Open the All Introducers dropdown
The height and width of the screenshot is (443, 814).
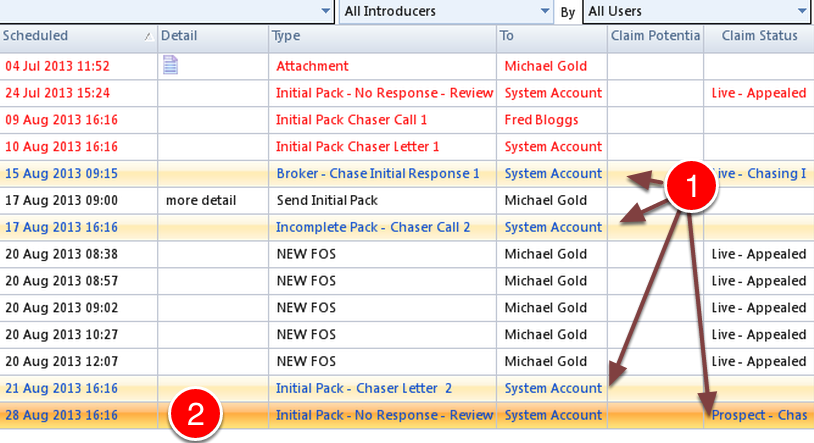[446, 11]
